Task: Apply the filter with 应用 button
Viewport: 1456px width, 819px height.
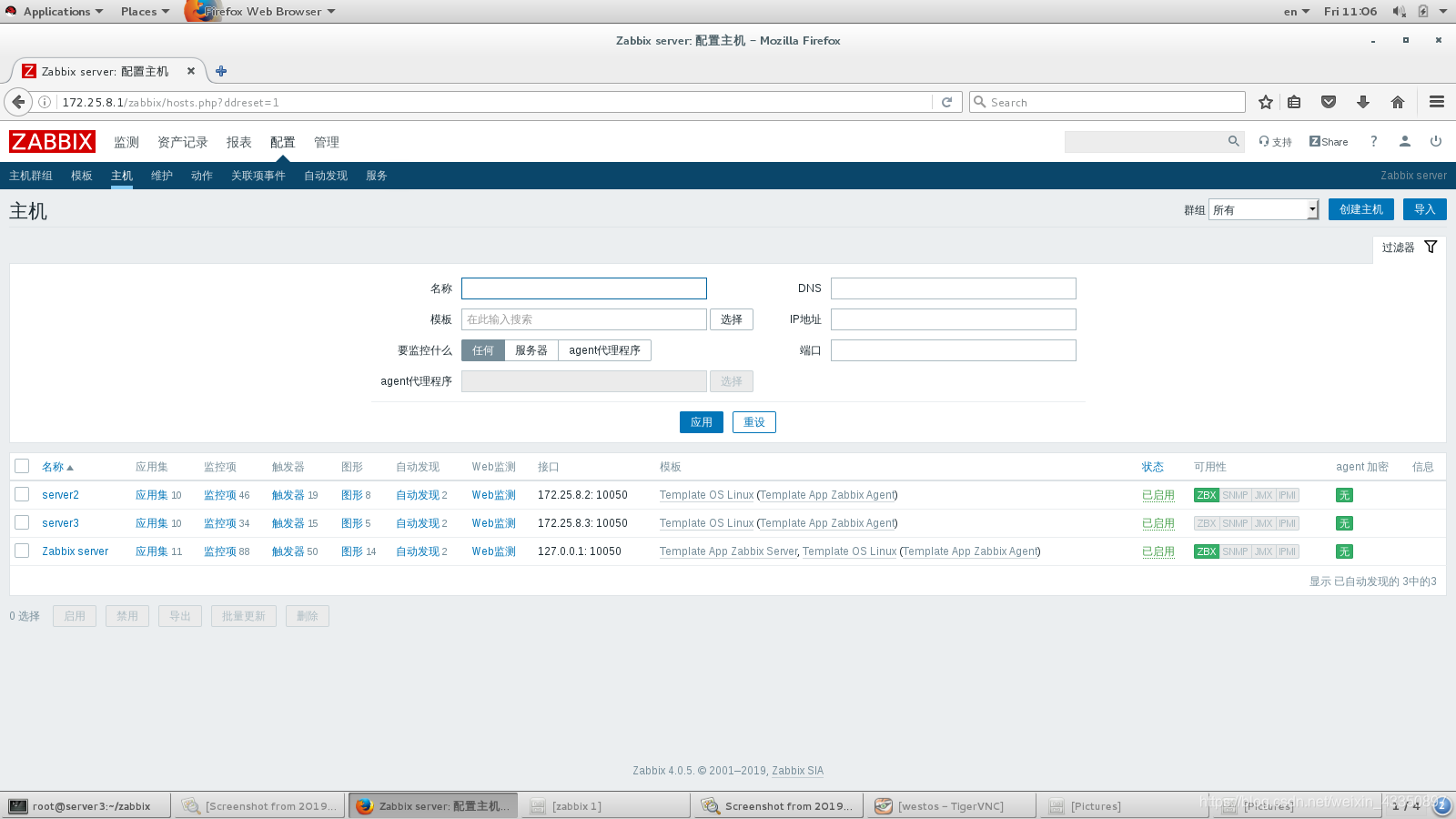Action: (702, 422)
